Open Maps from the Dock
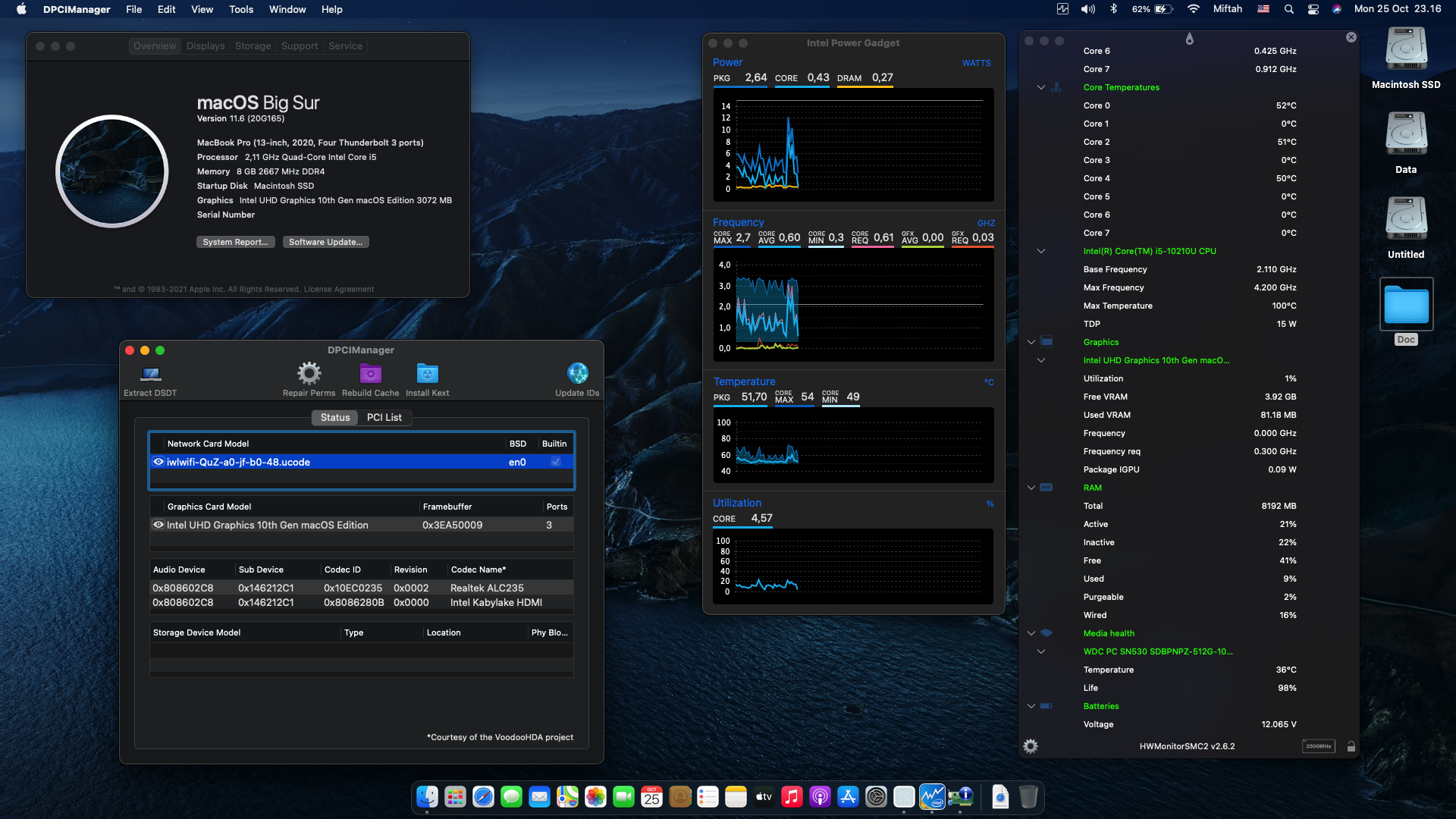This screenshot has width=1456, height=819. (567, 797)
